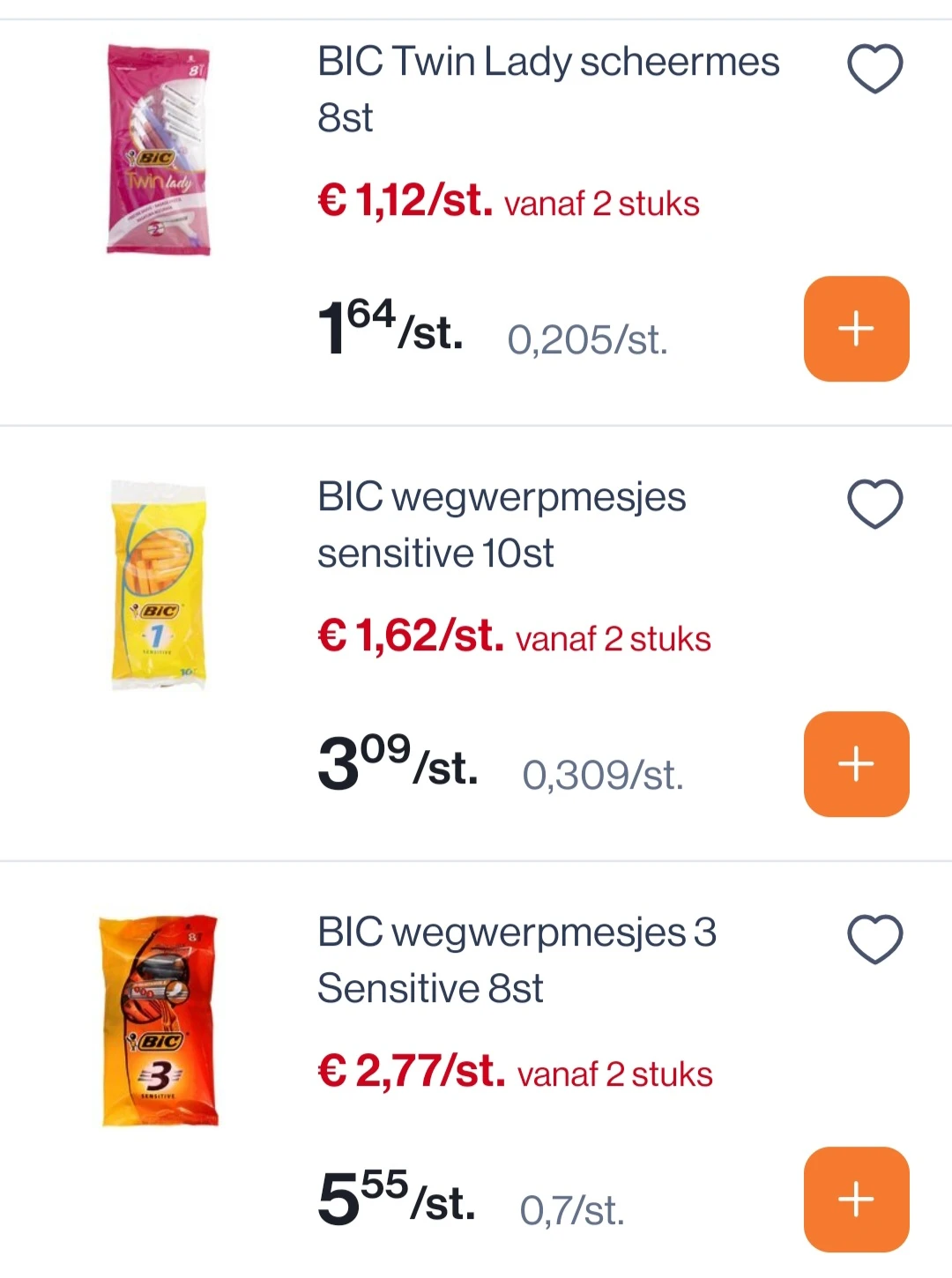Tap the 0,205/st. unit price
Viewport: 952px width, 1278px height.
[587, 339]
